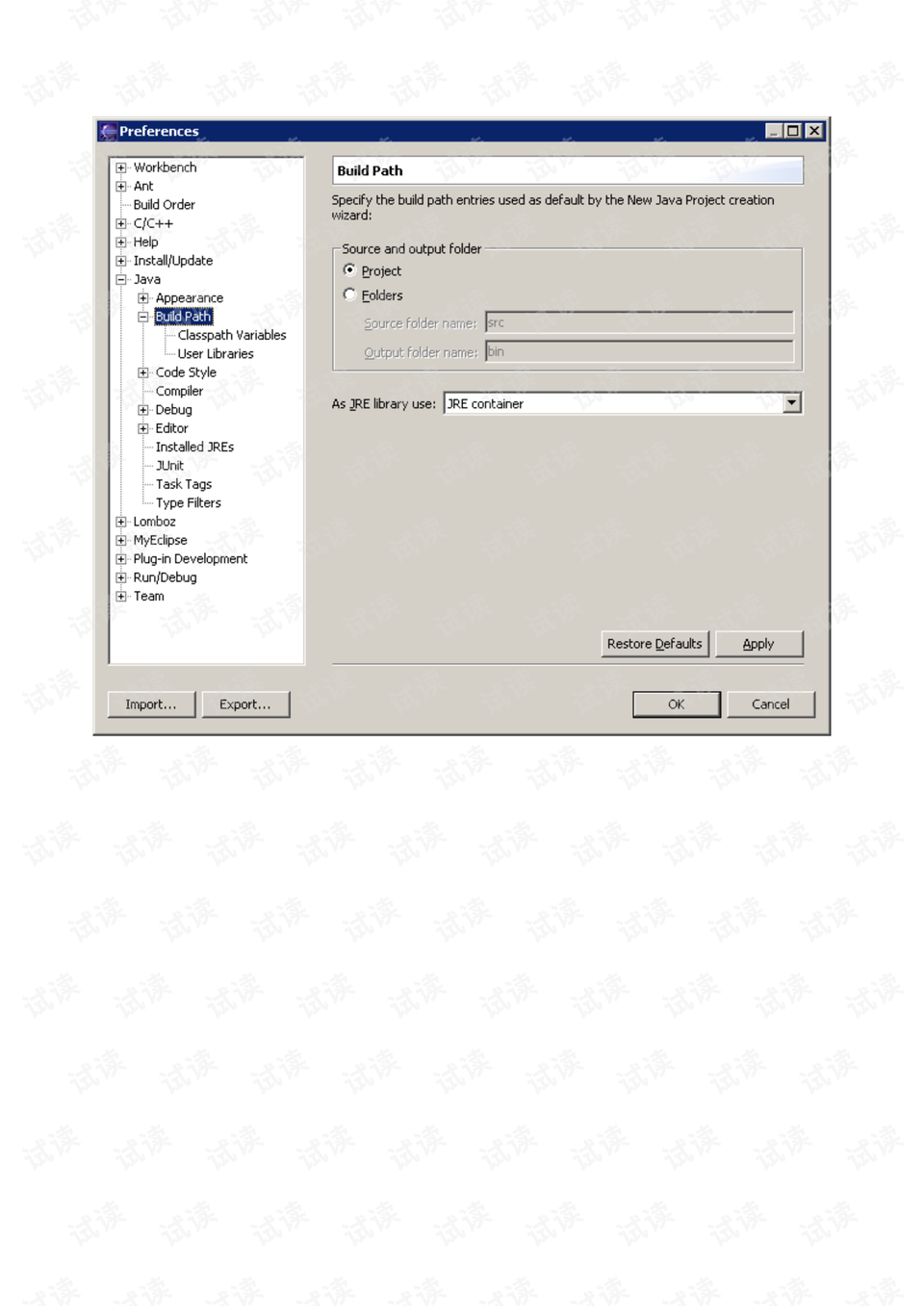924x1306 pixels.
Task: Select User Libraries preference page
Action: [x=216, y=353]
